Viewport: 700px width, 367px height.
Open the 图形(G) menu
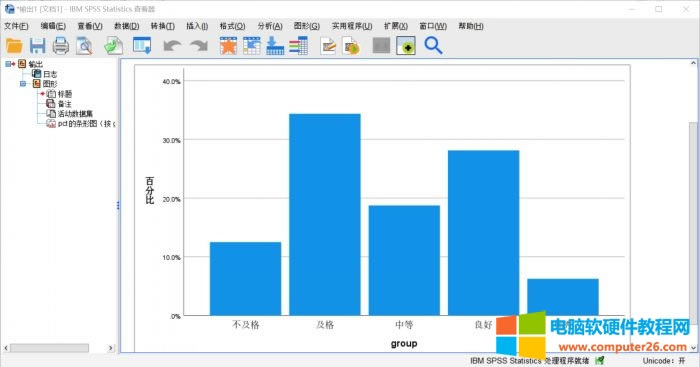pos(307,26)
